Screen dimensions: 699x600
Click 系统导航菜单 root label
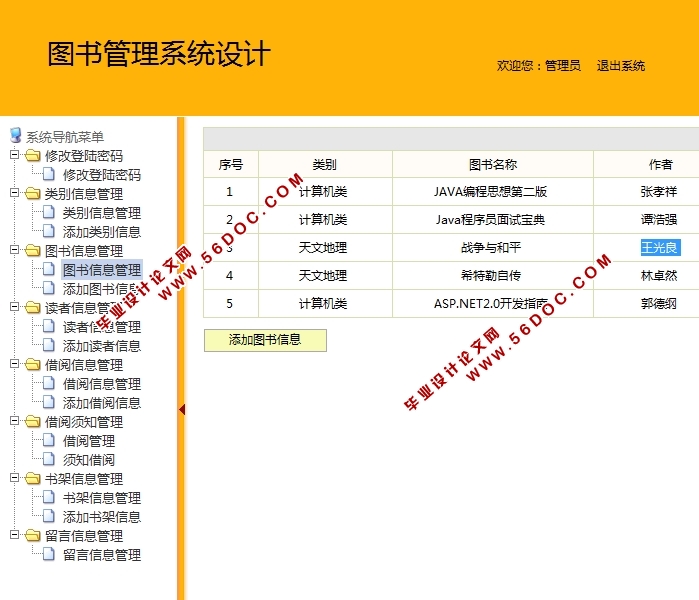(65, 136)
